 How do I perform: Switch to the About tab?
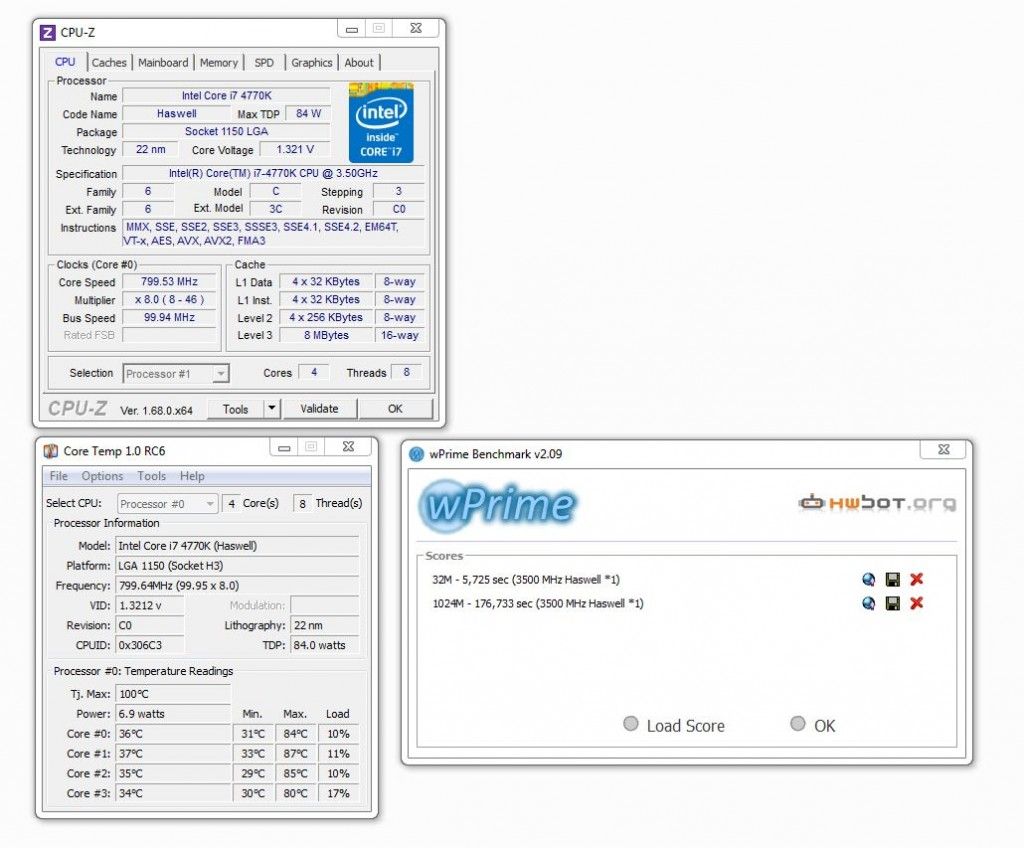pyautogui.click(x=359, y=63)
